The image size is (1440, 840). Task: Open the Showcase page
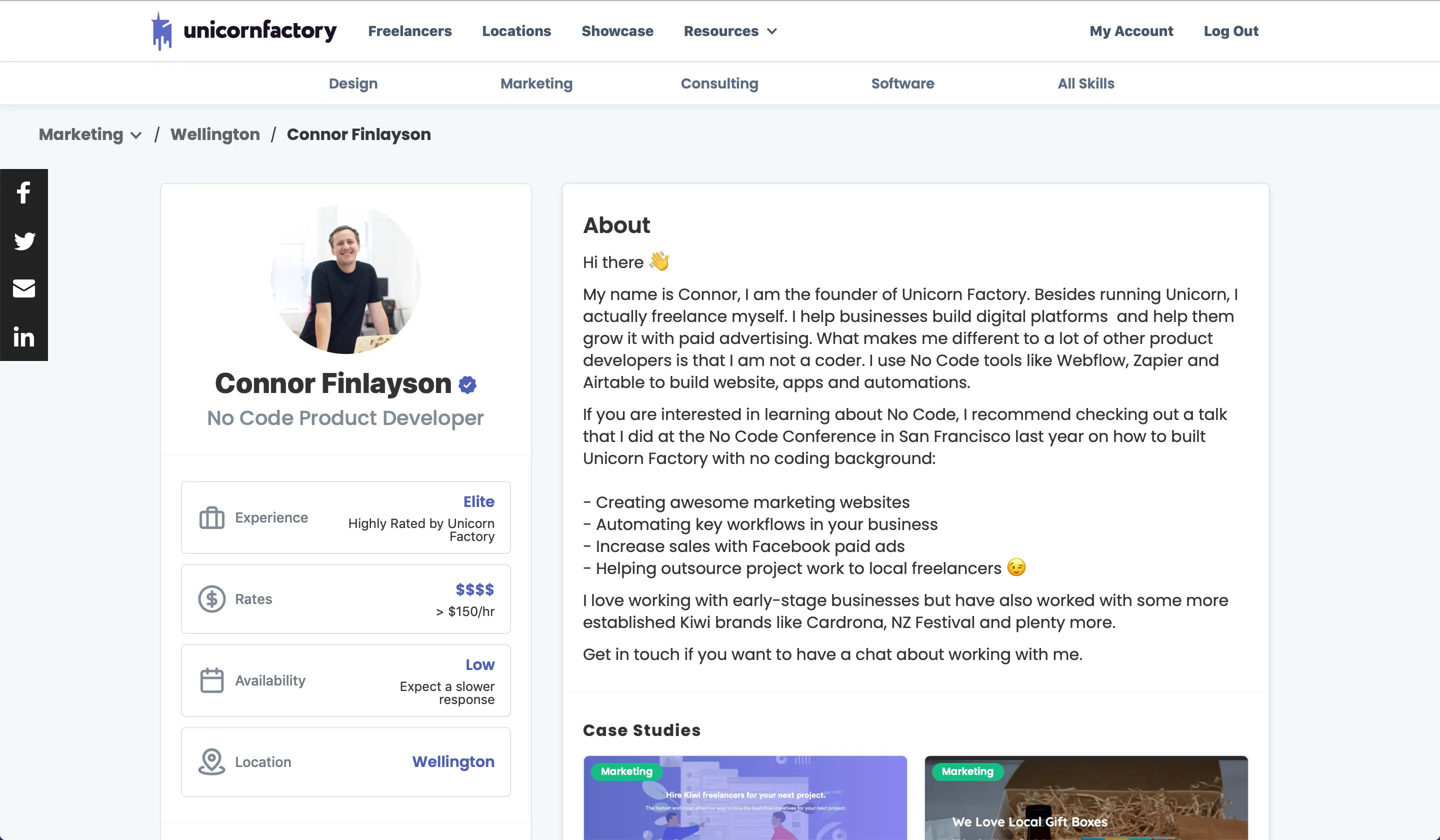click(617, 31)
